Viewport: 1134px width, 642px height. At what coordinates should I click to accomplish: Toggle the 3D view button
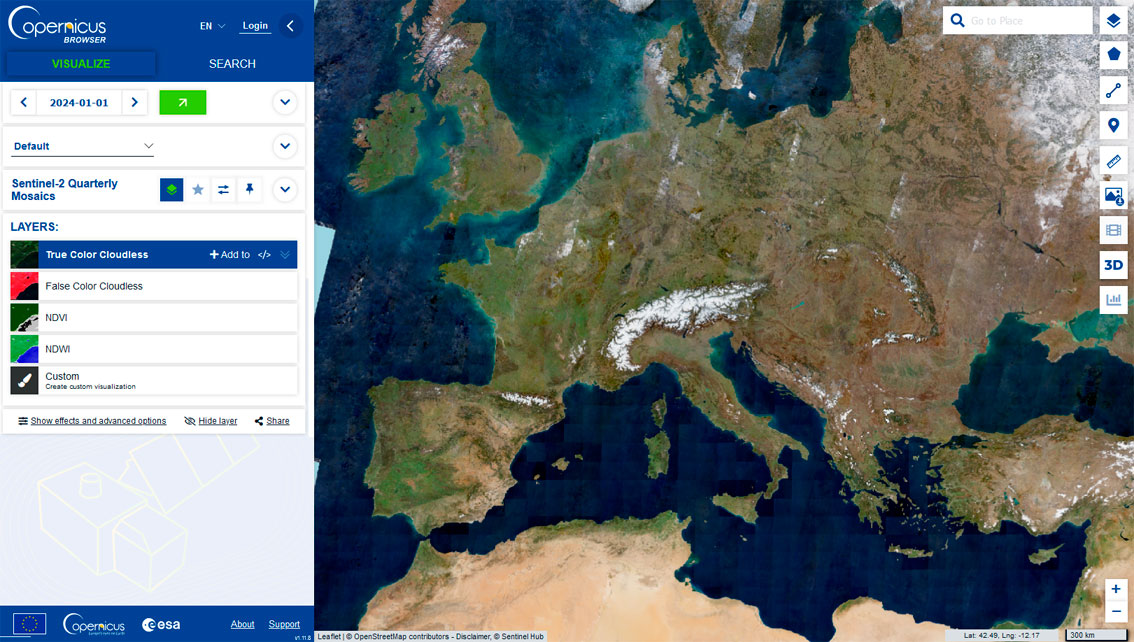pos(1114,265)
